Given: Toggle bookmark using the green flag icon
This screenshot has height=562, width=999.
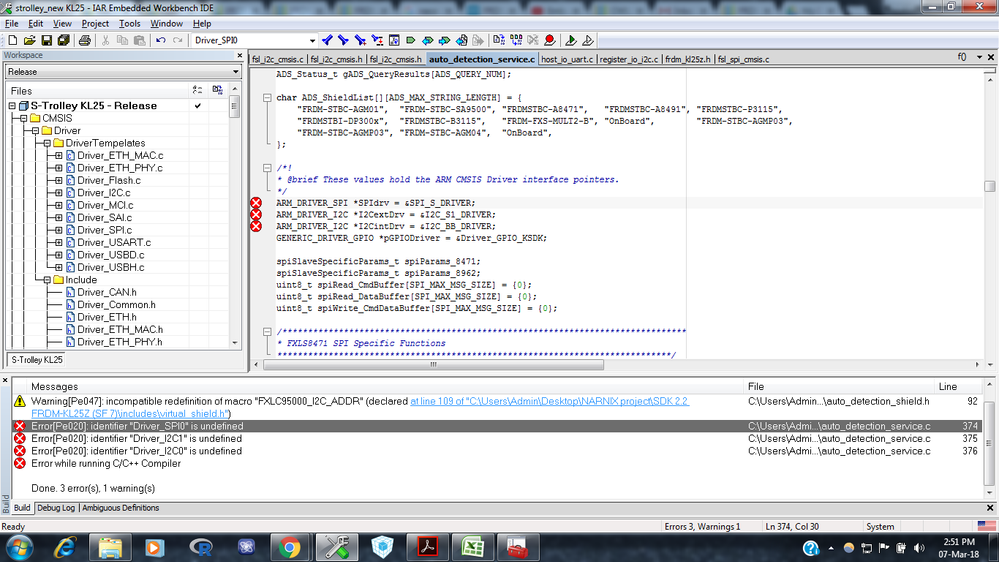Looking at the screenshot, I should (411, 40).
